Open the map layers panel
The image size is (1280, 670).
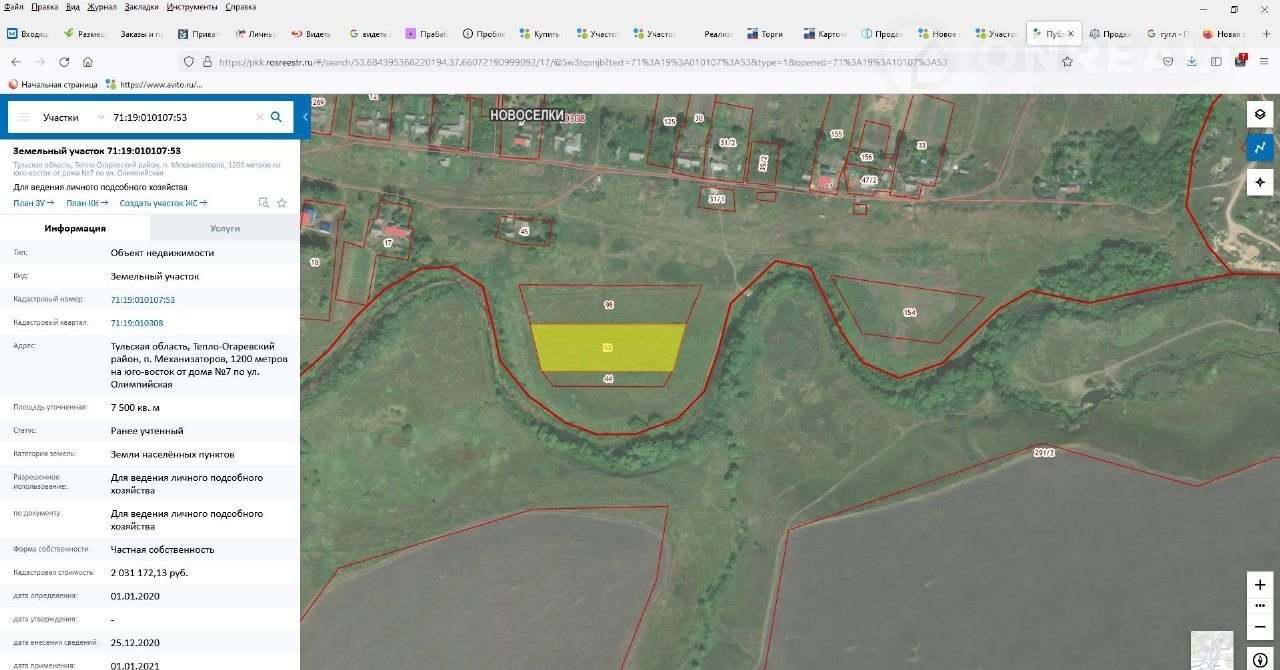(x=1260, y=114)
